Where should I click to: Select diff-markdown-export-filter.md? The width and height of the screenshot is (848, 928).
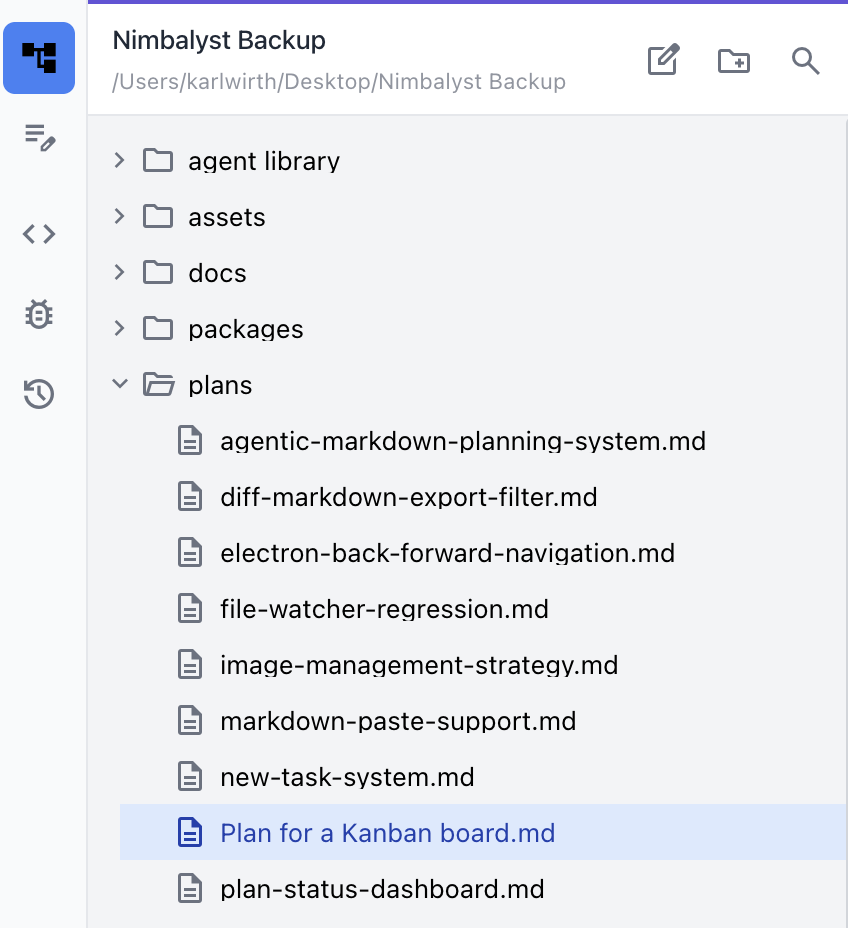tap(407, 496)
